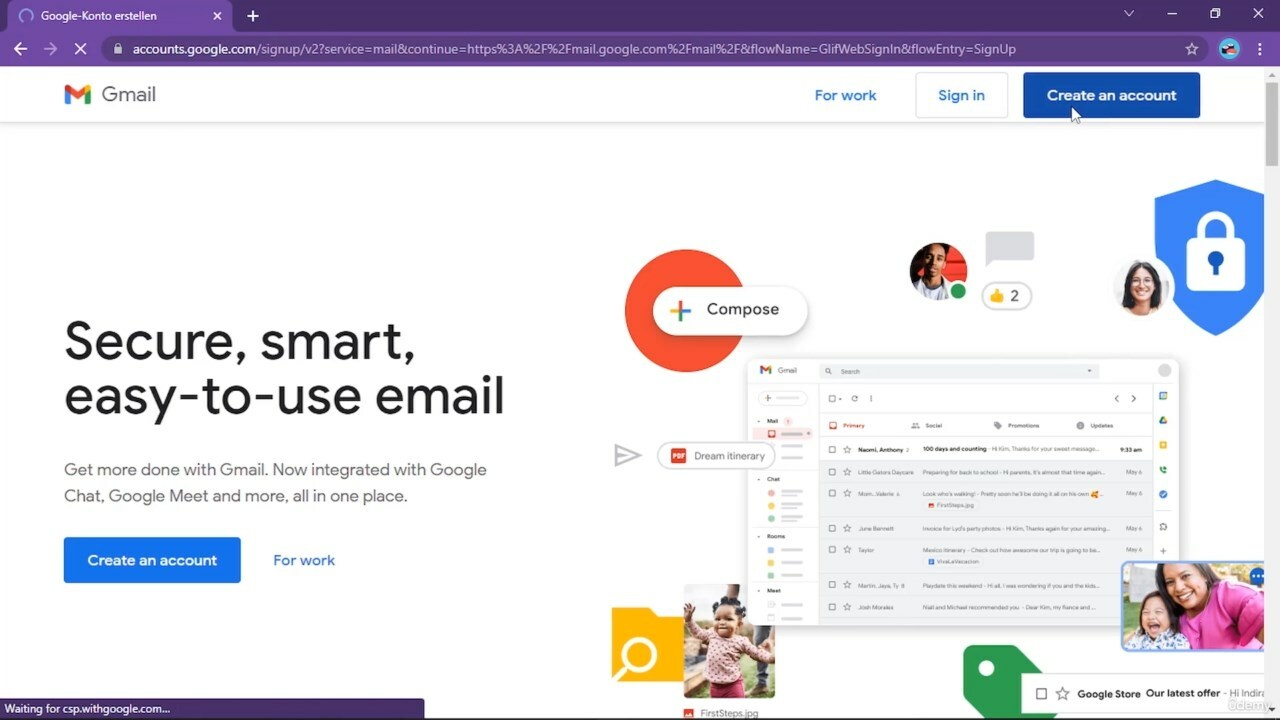The height and width of the screenshot is (720, 1280).
Task: Open the Chrome profile avatar
Action: click(x=1229, y=48)
